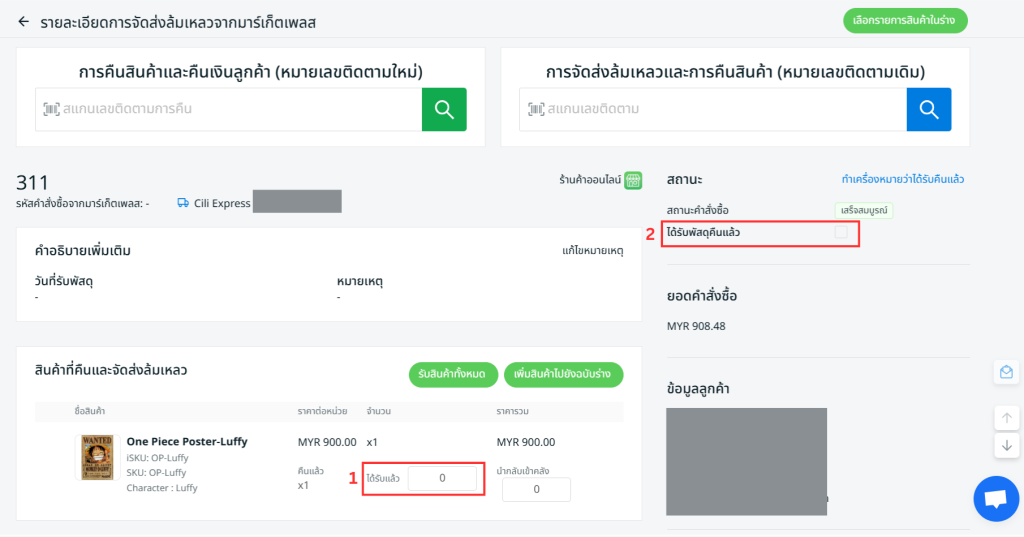Image resolution: width=1024 pixels, height=537 pixels.
Task: Click the ได้รับแล้ว quantity field
Action: pyautogui.click(x=442, y=479)
